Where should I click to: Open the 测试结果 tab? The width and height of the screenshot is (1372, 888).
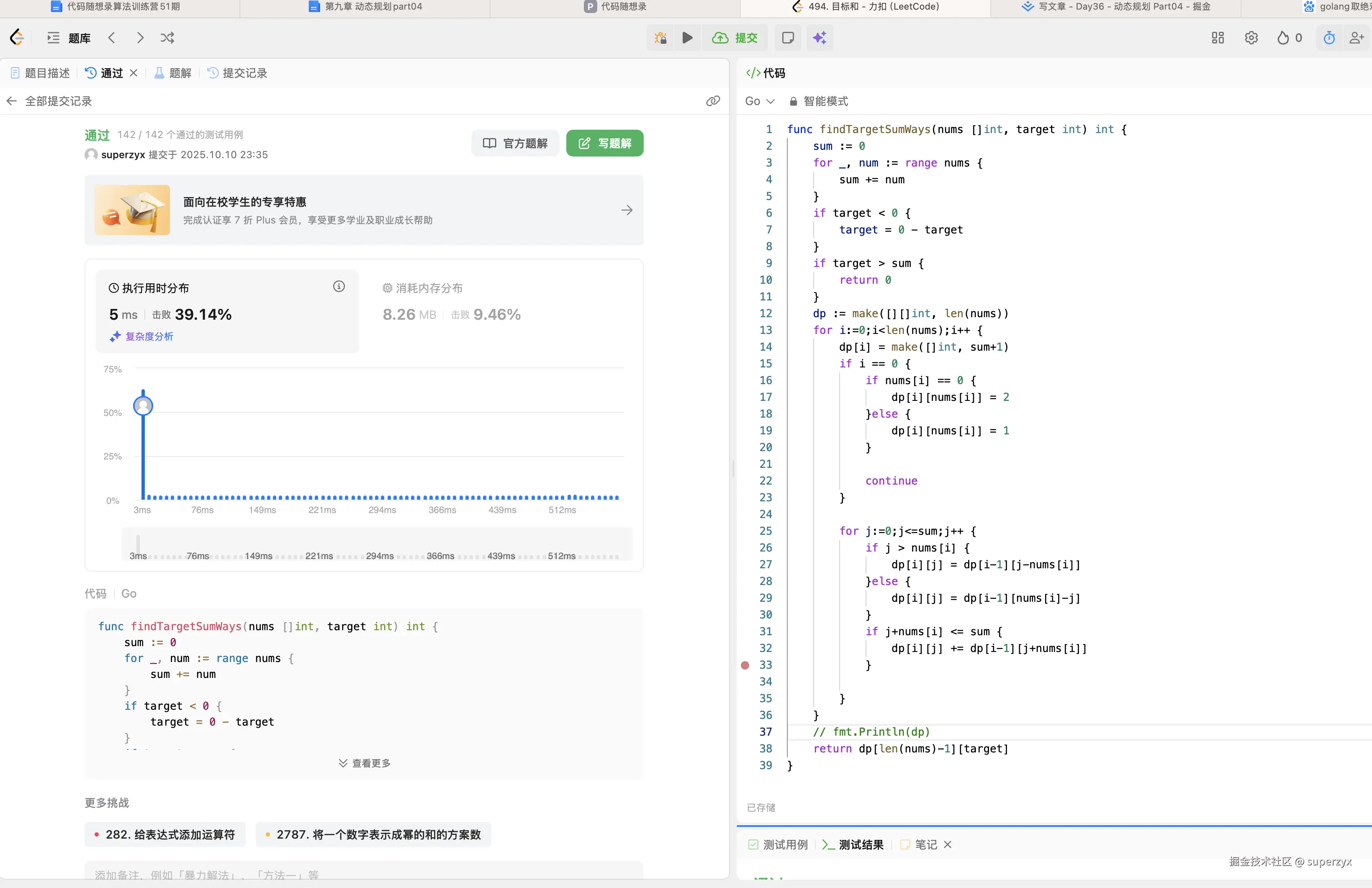853,845
